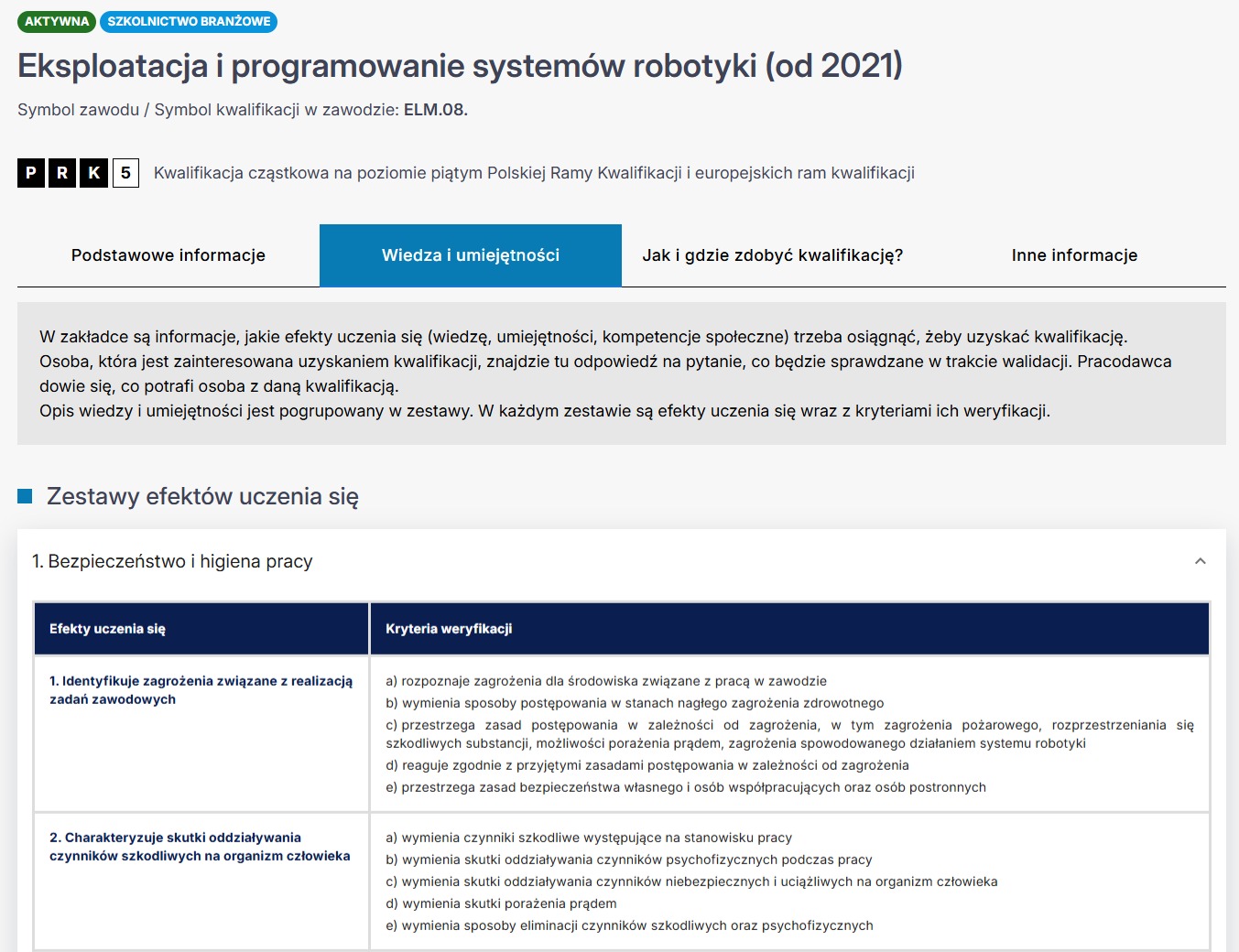Go to the Inne informacje tab
This screenshot has height=952, width=1239.
[1074, 255]
